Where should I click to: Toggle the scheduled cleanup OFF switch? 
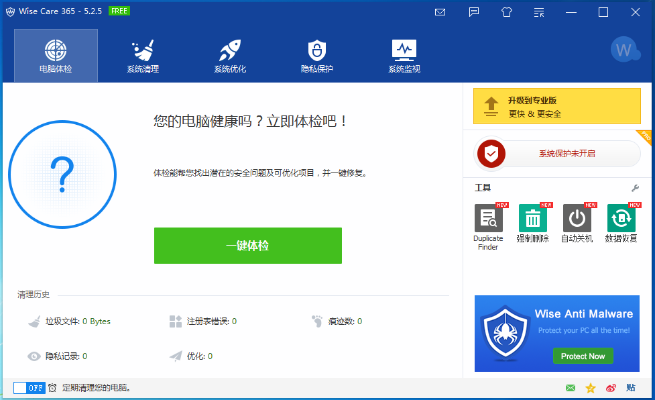click(x=29, y=387)
